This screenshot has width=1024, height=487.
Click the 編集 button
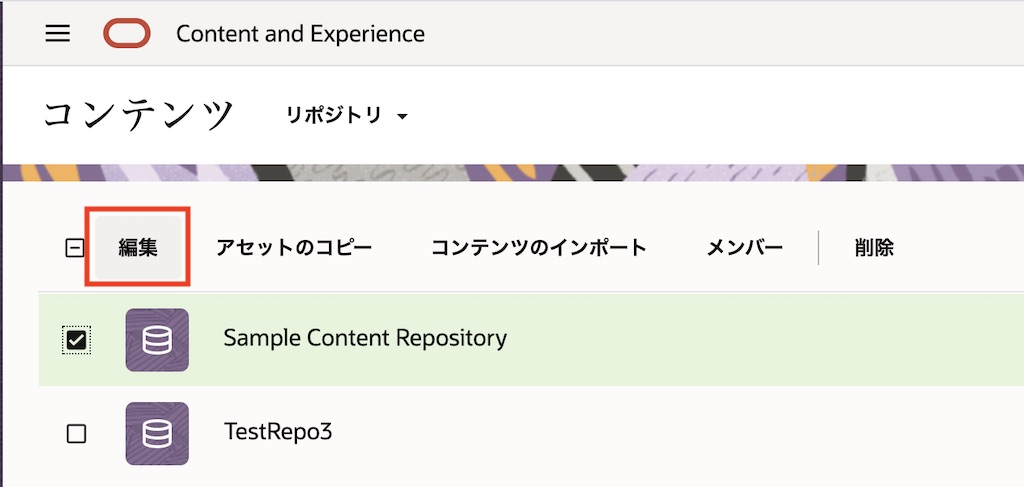tap(138, 248)
